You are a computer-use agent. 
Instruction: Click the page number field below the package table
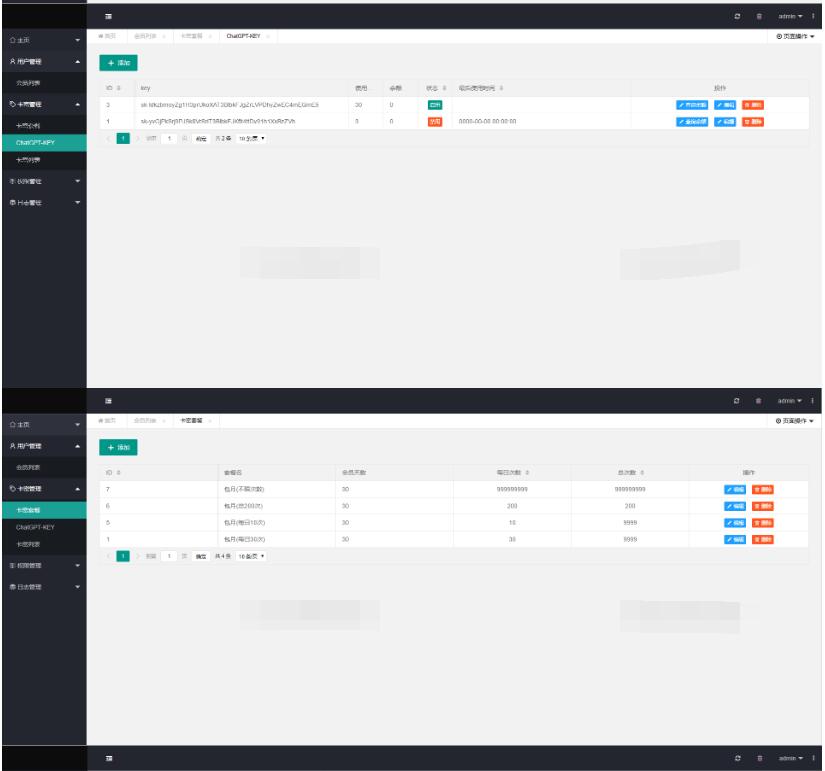(x=170, y=555)
